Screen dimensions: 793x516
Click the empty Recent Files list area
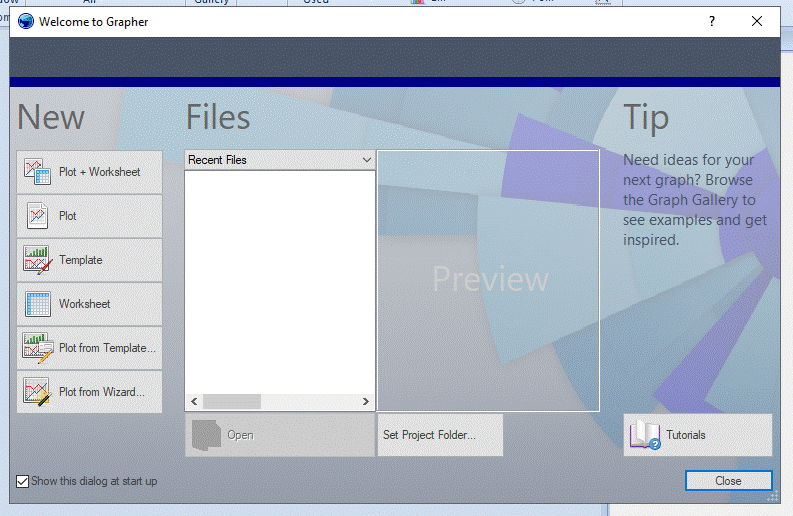click(280, 280)
